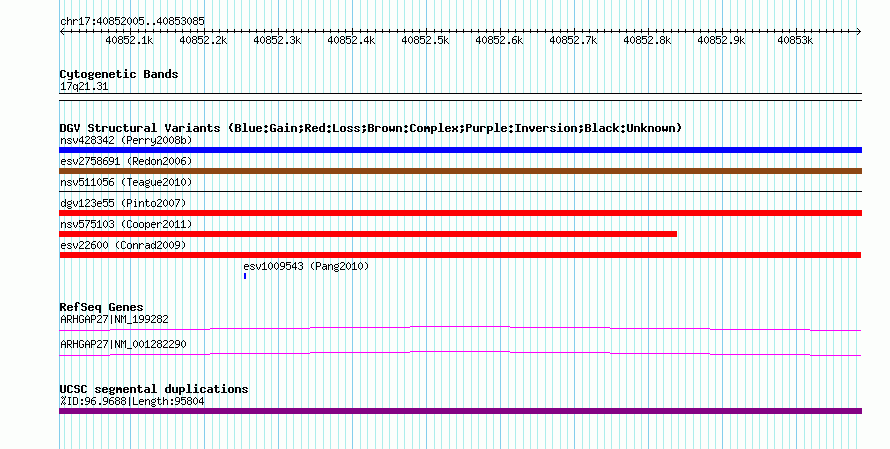Click the red loss bar for esv22600
The height and width of the screenshot is (449, 890).
click(x=460, y=255)
